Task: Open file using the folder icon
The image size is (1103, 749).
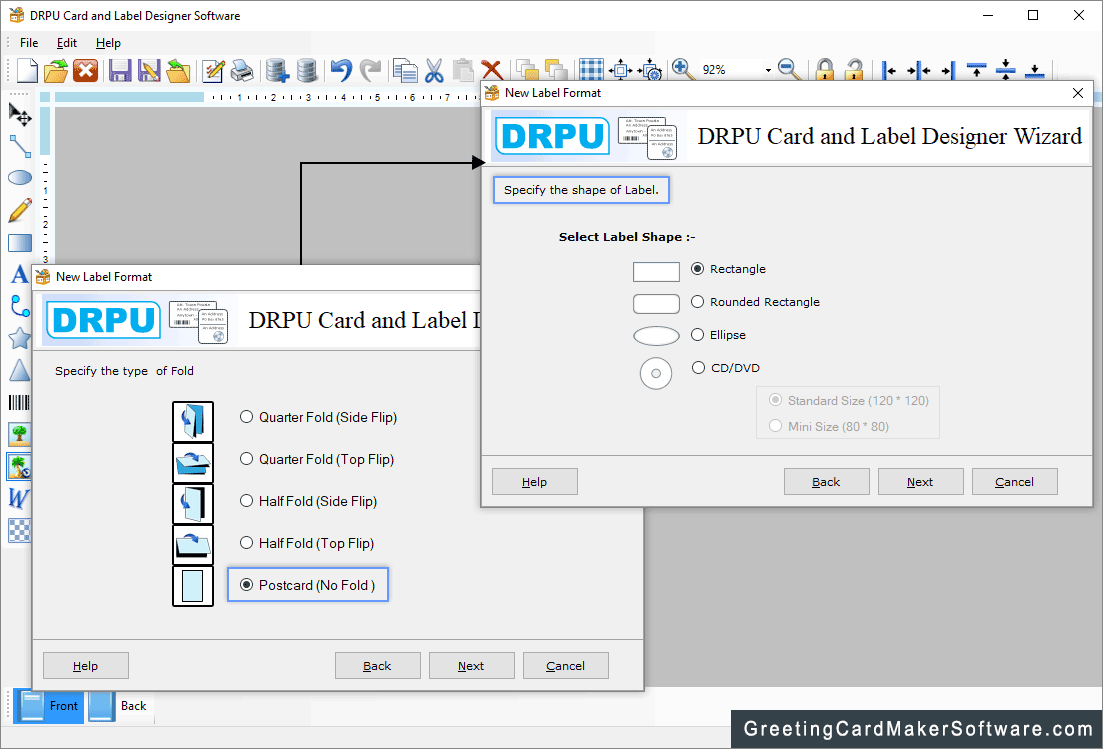Action: pyautogui.click(x=56, y=70)
